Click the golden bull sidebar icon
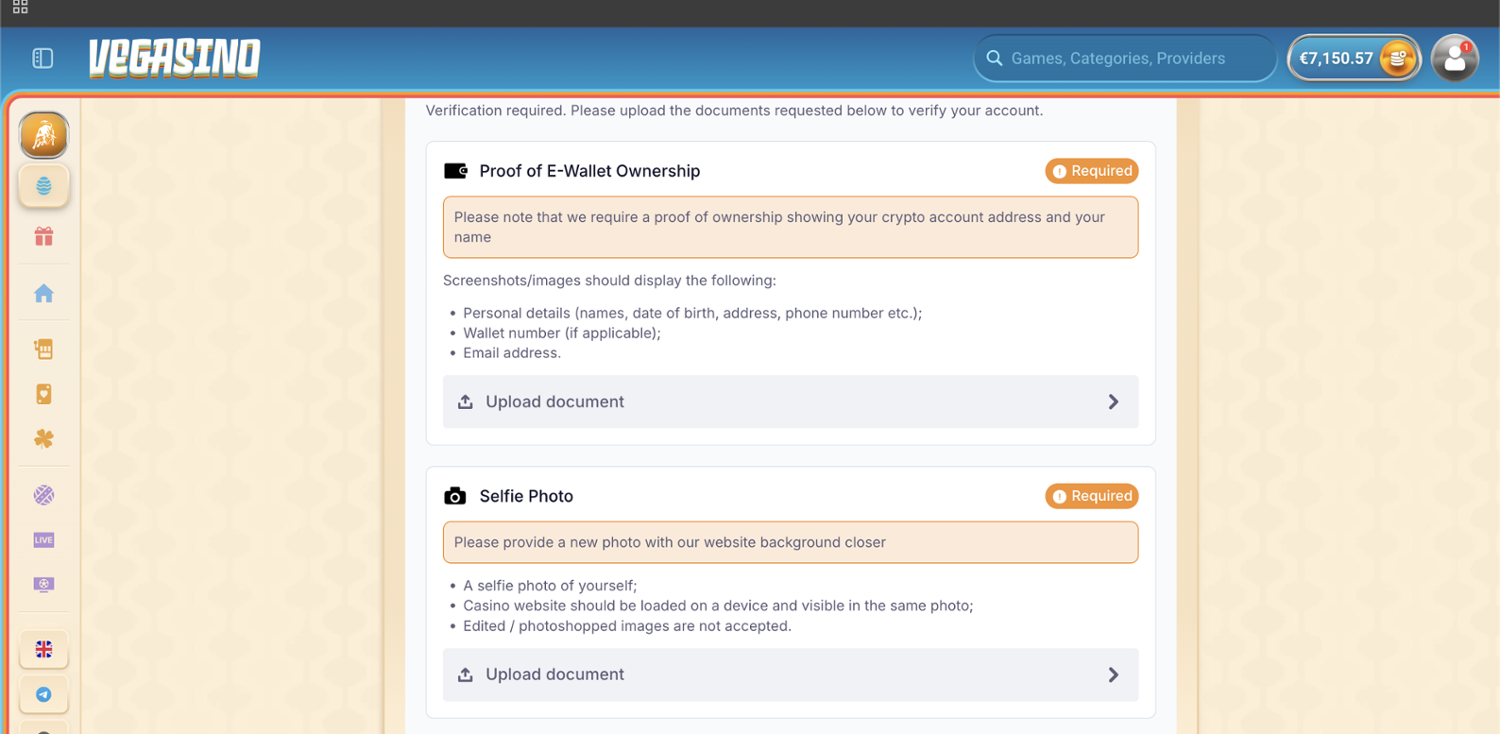This screenshot has width=1500, height=734. tap(44, 136)
